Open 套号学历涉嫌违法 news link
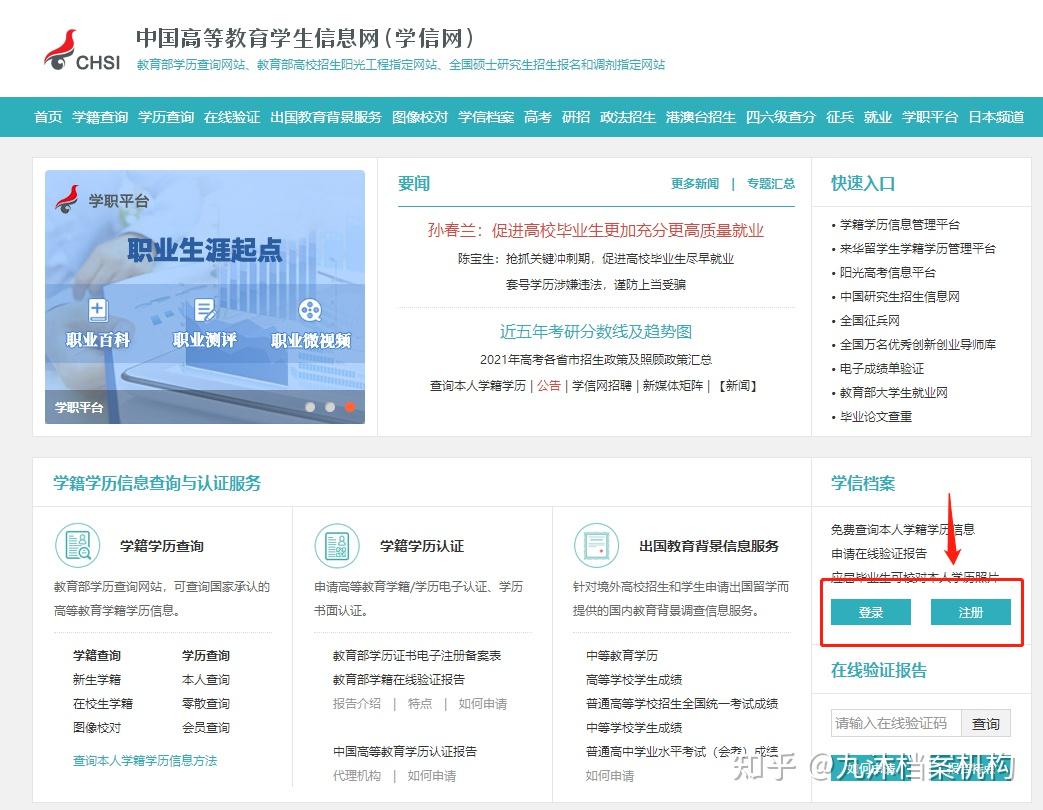1043x810 pixels. [596, 285]
